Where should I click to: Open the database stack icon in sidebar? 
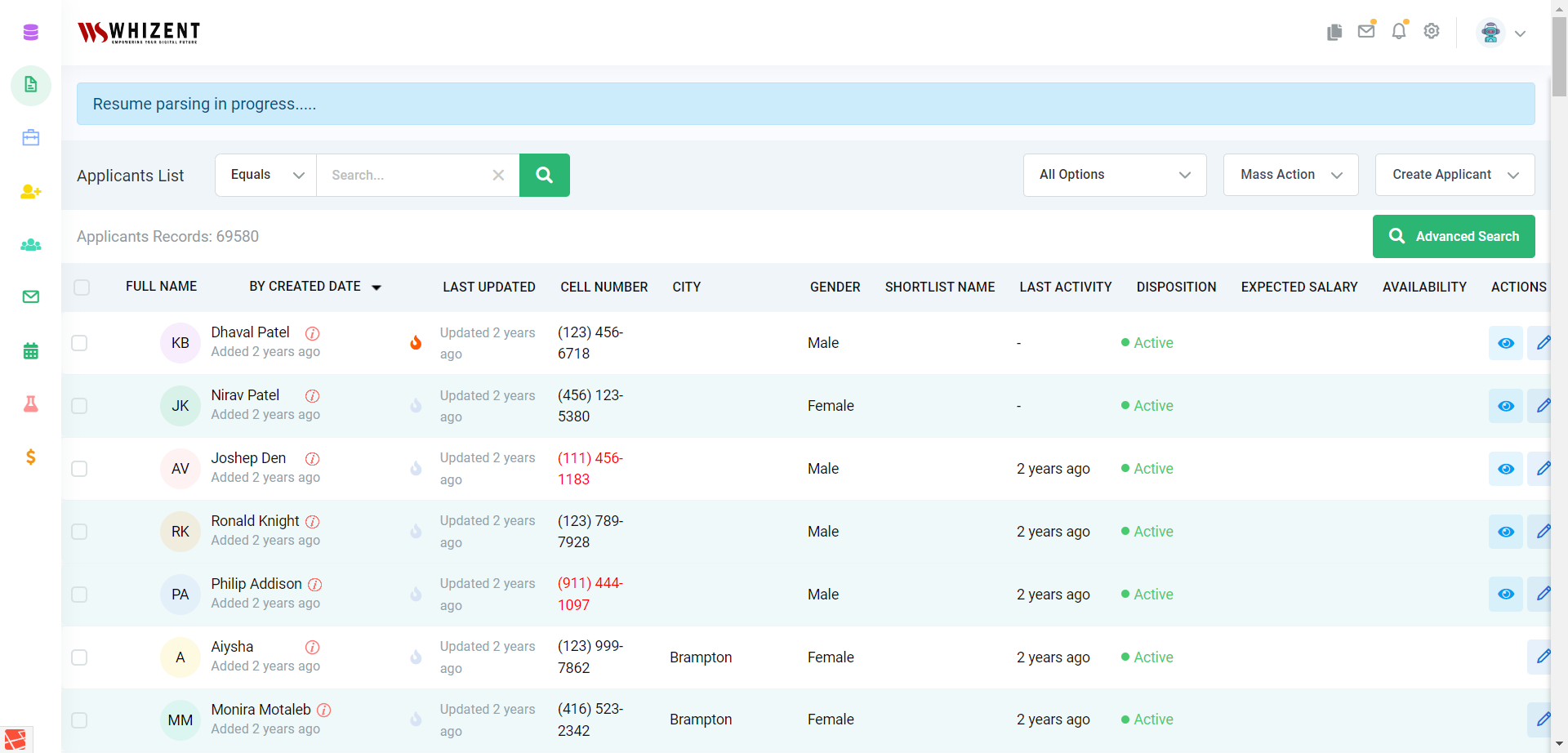[x=31, y=33]
